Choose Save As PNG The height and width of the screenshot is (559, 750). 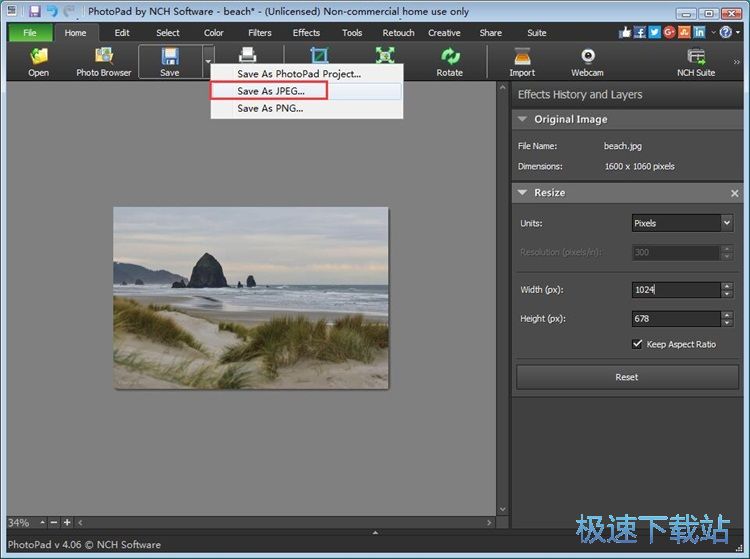[x=307, y=108]
